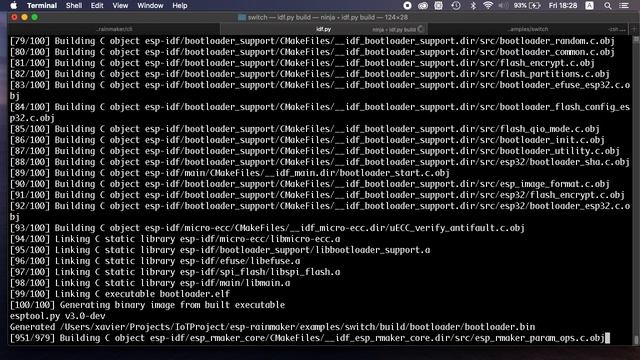Open the Help menu
Screen dimensions: 640x360
pos(180,5)
